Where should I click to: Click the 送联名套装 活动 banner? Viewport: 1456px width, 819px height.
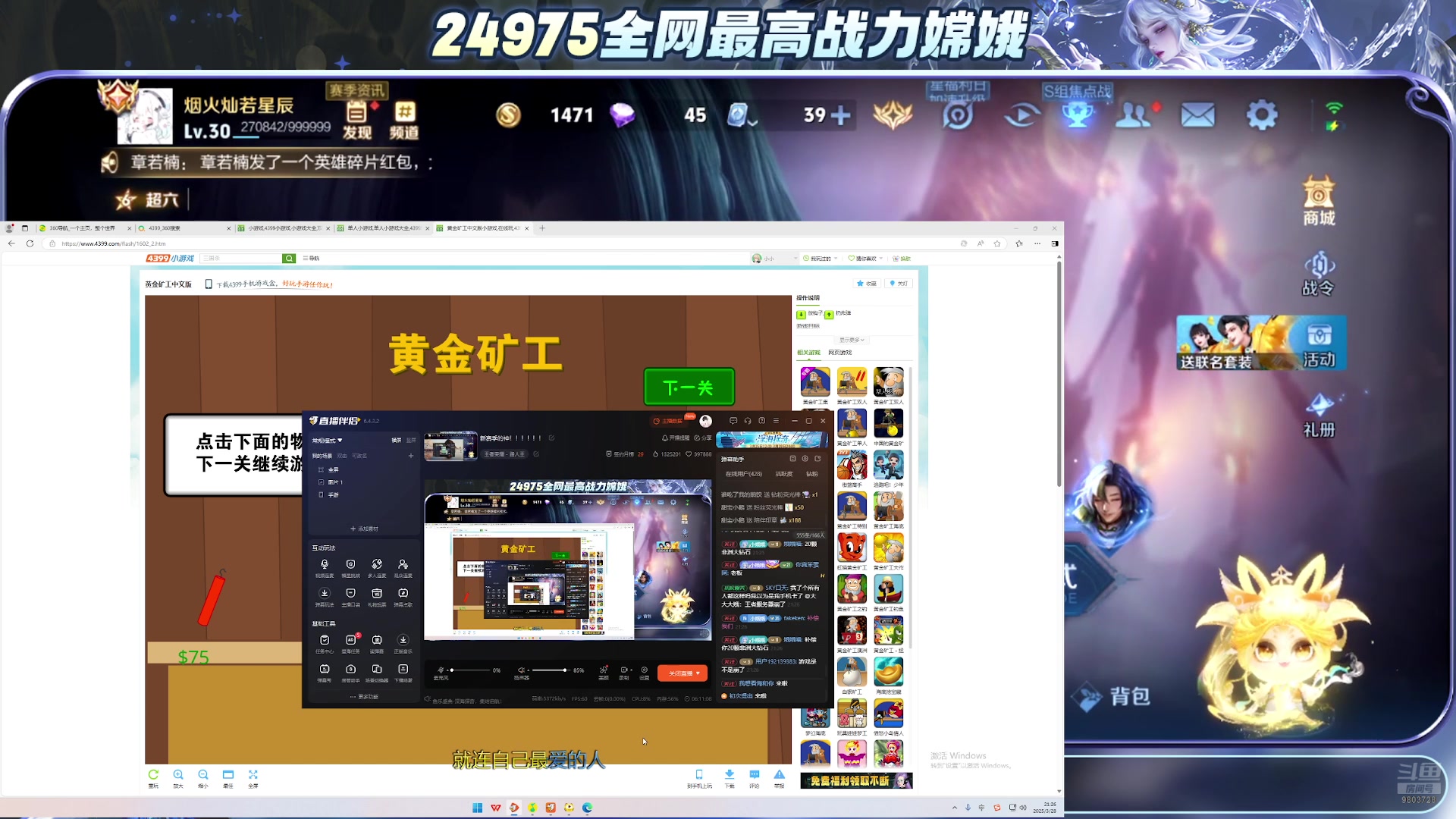tap(1261, 344)
